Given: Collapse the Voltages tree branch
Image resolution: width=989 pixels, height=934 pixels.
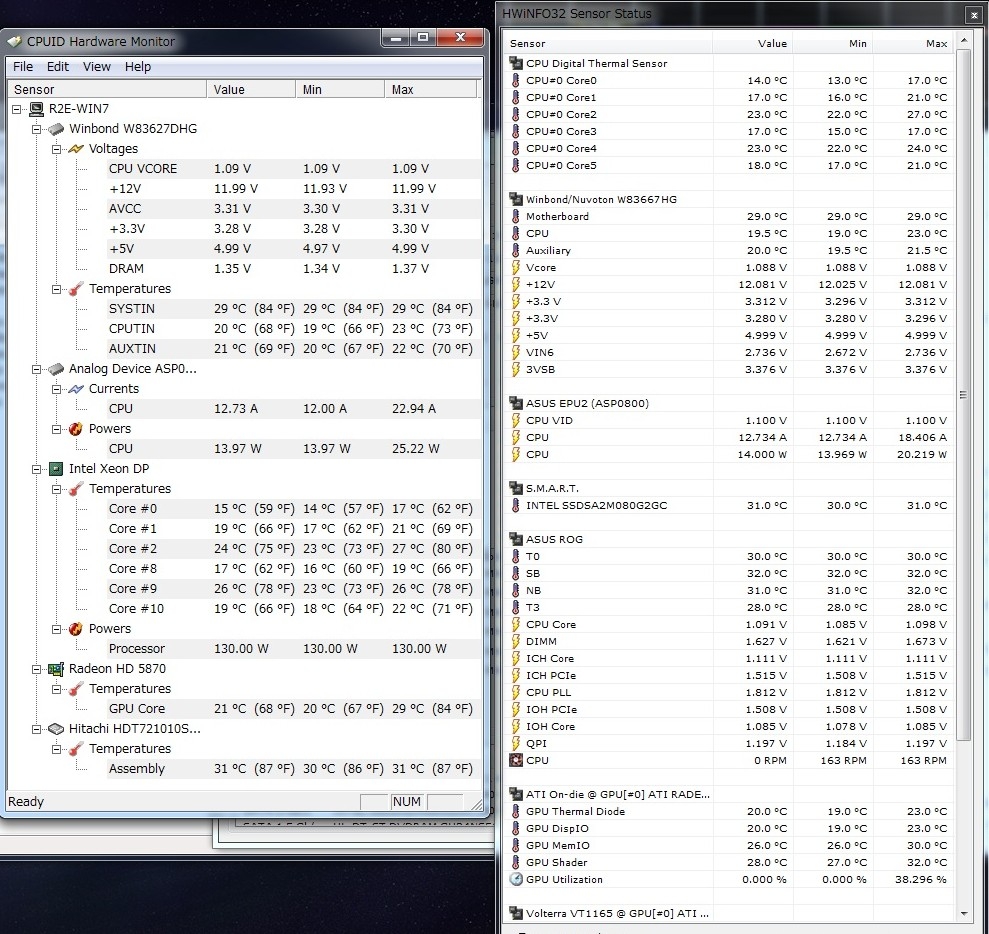Looking at the screenshot, I should [x=56, y=149].
